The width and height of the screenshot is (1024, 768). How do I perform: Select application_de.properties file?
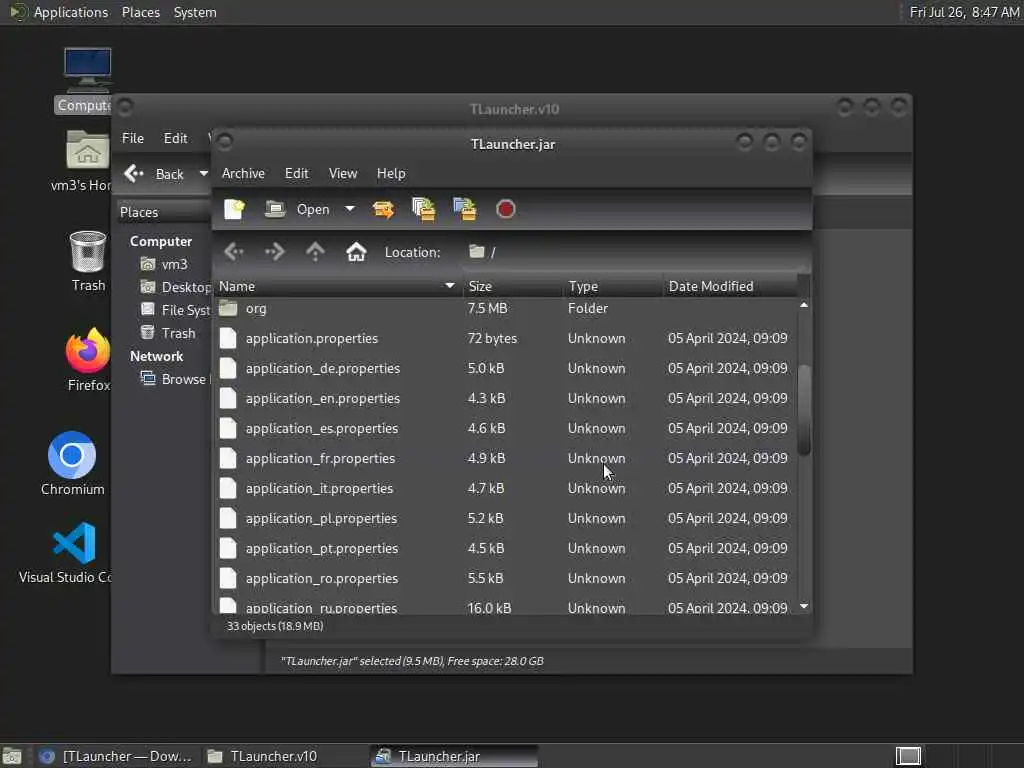505,368
